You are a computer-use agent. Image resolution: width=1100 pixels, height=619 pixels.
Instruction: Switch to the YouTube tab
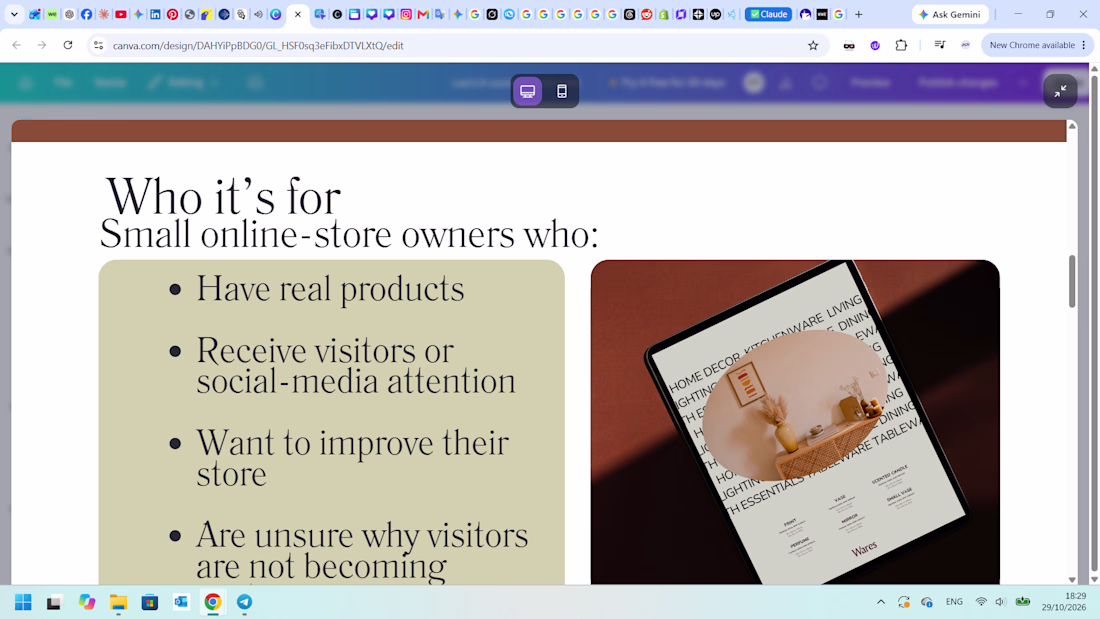tap(121, 14)
